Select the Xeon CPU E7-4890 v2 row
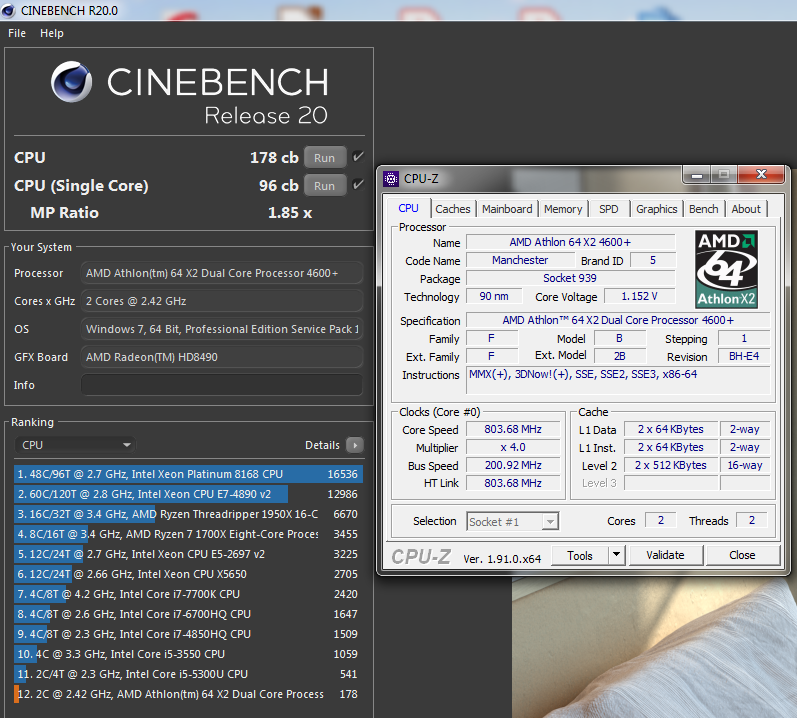Screen dimensions: 797x718 [188, 494]
